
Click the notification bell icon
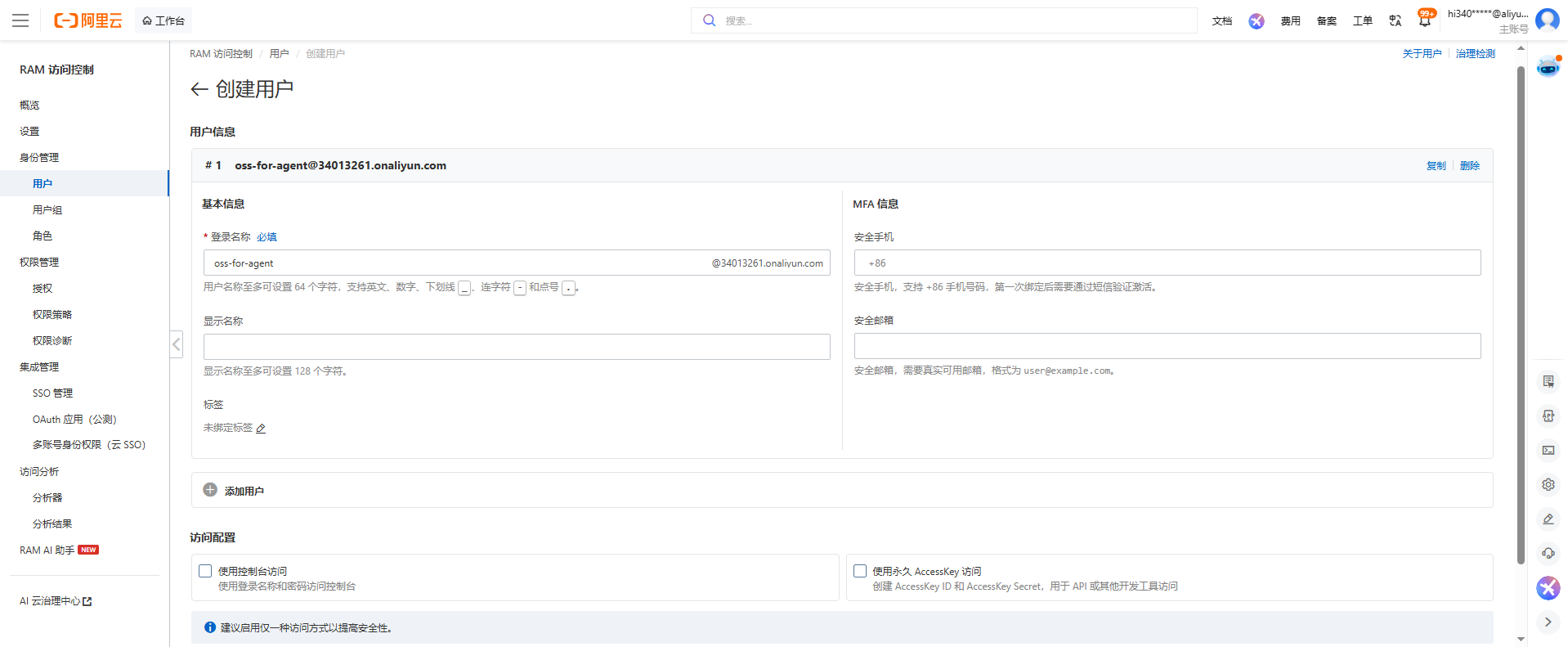point(1425,20)
